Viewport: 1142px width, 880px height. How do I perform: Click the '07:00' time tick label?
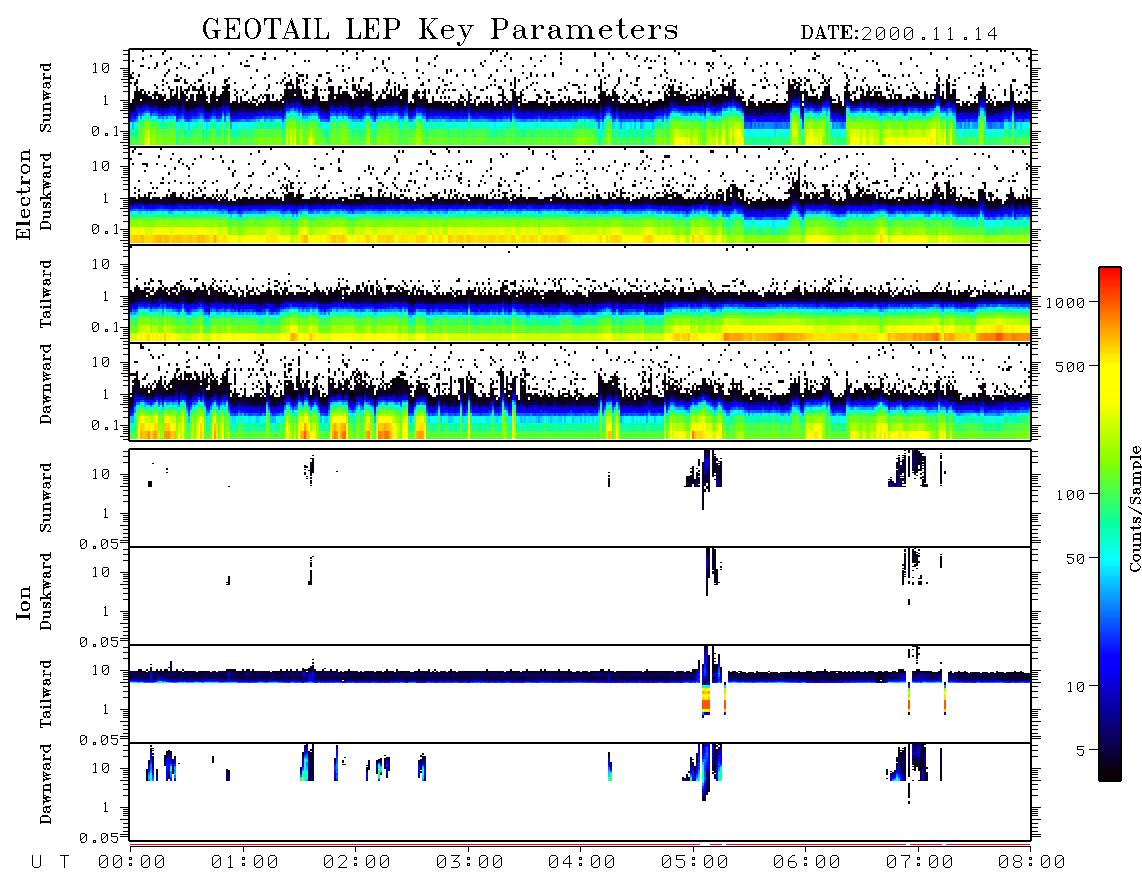tap(920, 863)
